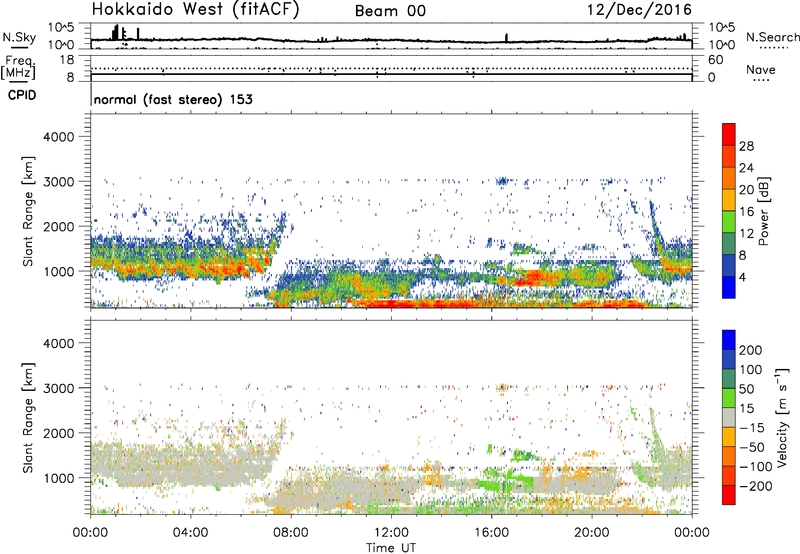Pick the bright blue bottom power colorbar segment
The width and height of the screenshot is (800, 554).
pos(729,288)
